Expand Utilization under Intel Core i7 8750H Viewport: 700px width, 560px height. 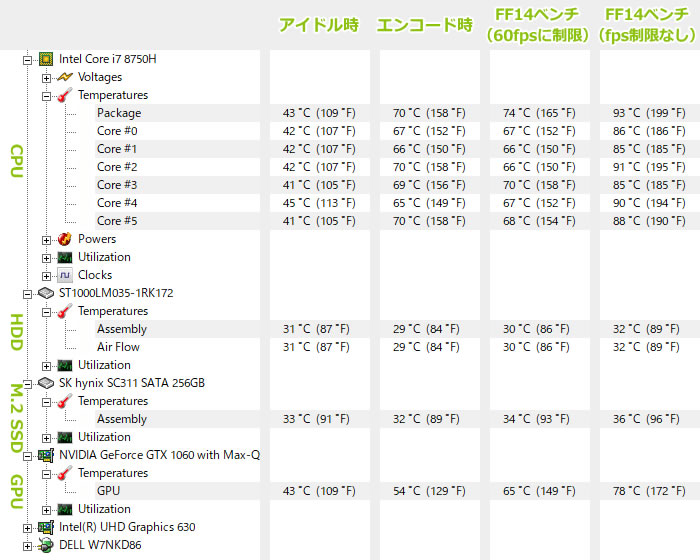tap(46, 258)
